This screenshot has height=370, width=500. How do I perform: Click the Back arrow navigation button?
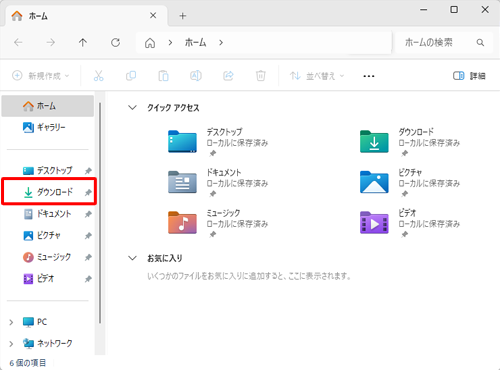tap(18, 42)
